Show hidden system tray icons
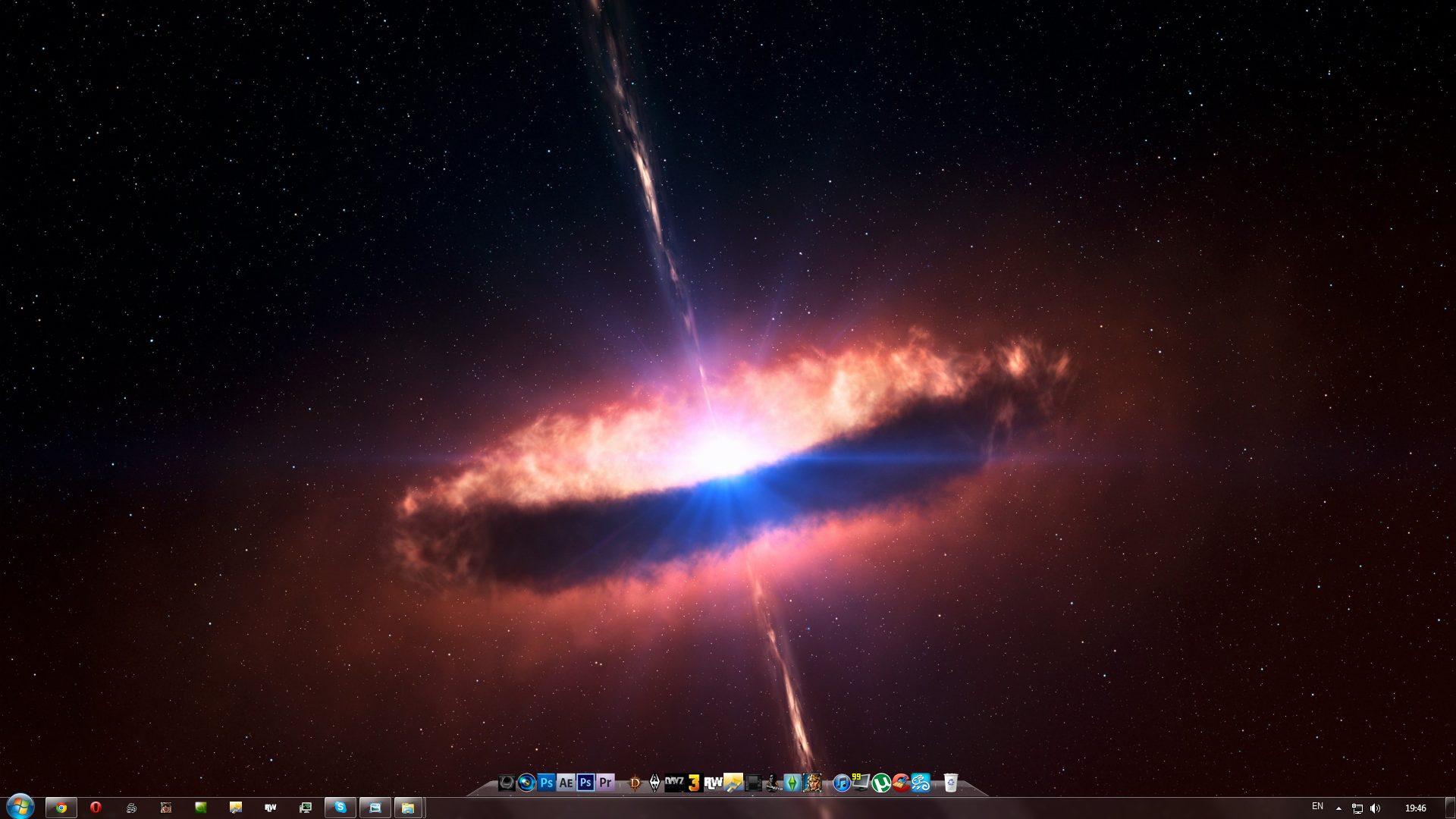Viewport: 1456px width, 819px height. tap(1338, 808)
